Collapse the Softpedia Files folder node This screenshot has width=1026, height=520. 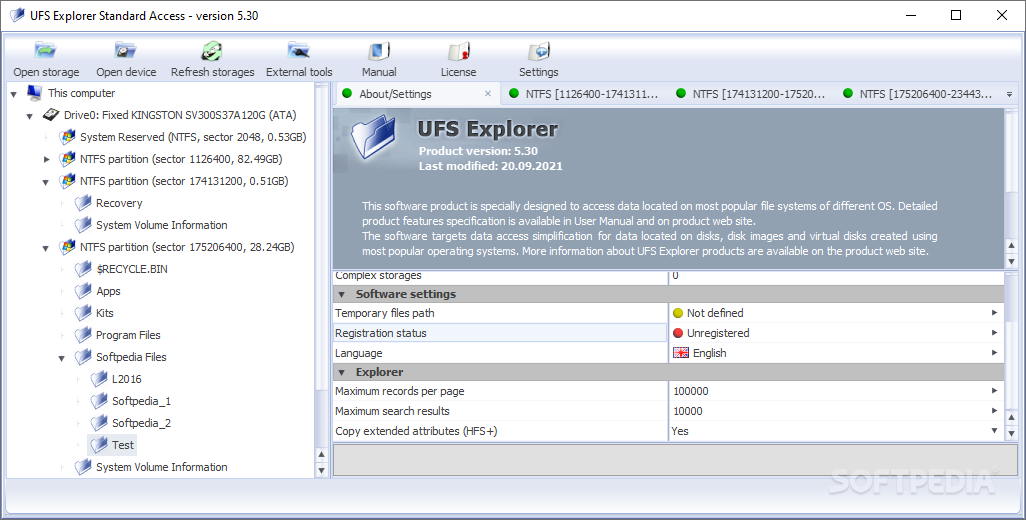pyautogui.click(x=62, y=358)
